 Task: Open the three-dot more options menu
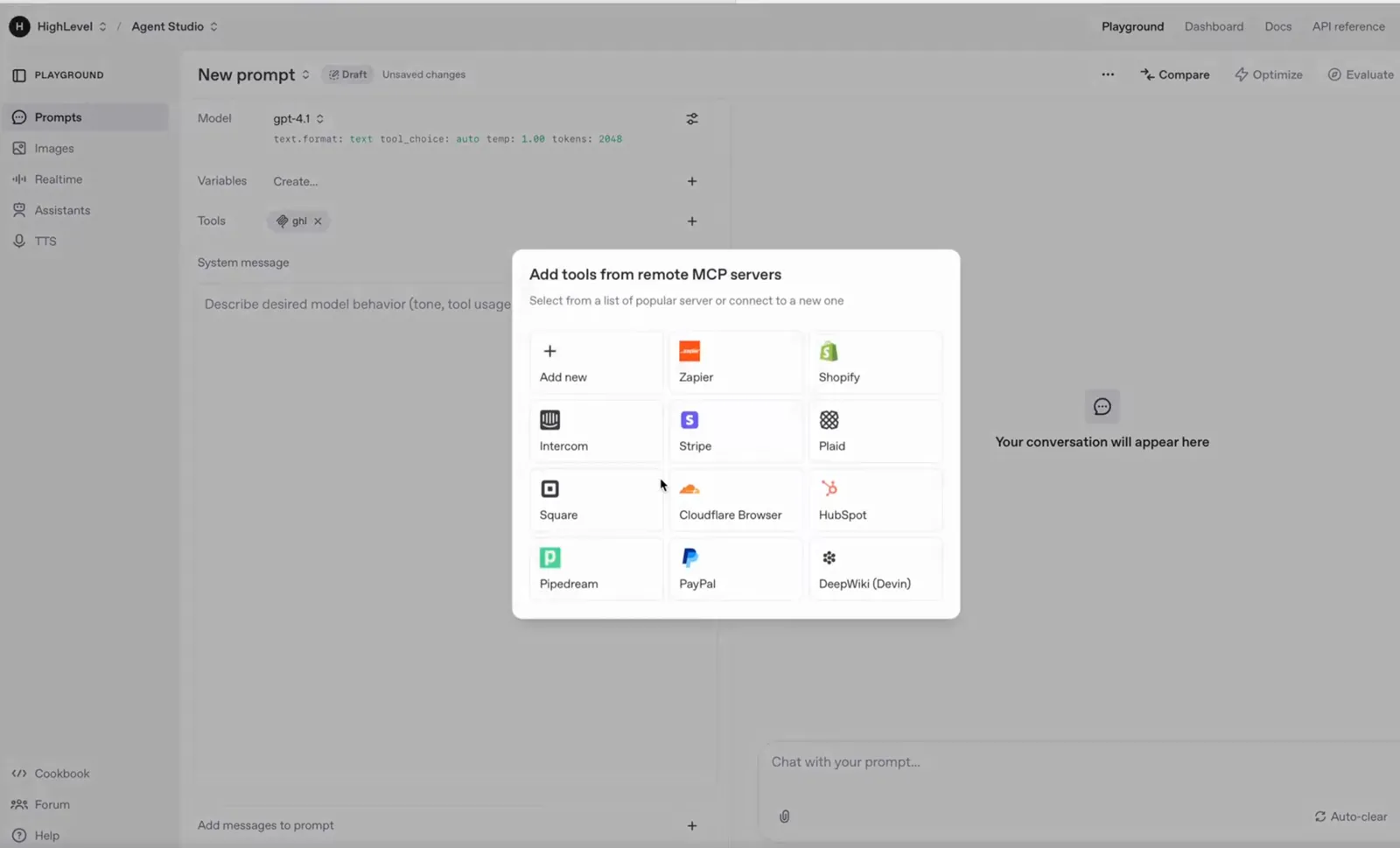click(1108, 74)
